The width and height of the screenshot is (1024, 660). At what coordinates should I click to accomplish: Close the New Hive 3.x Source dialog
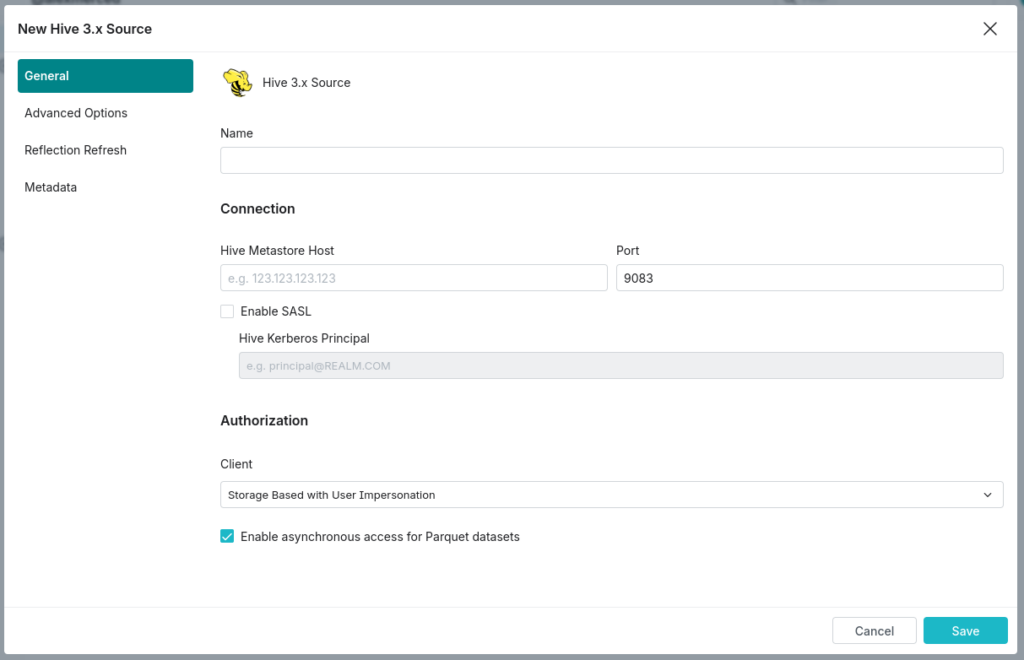990,29
